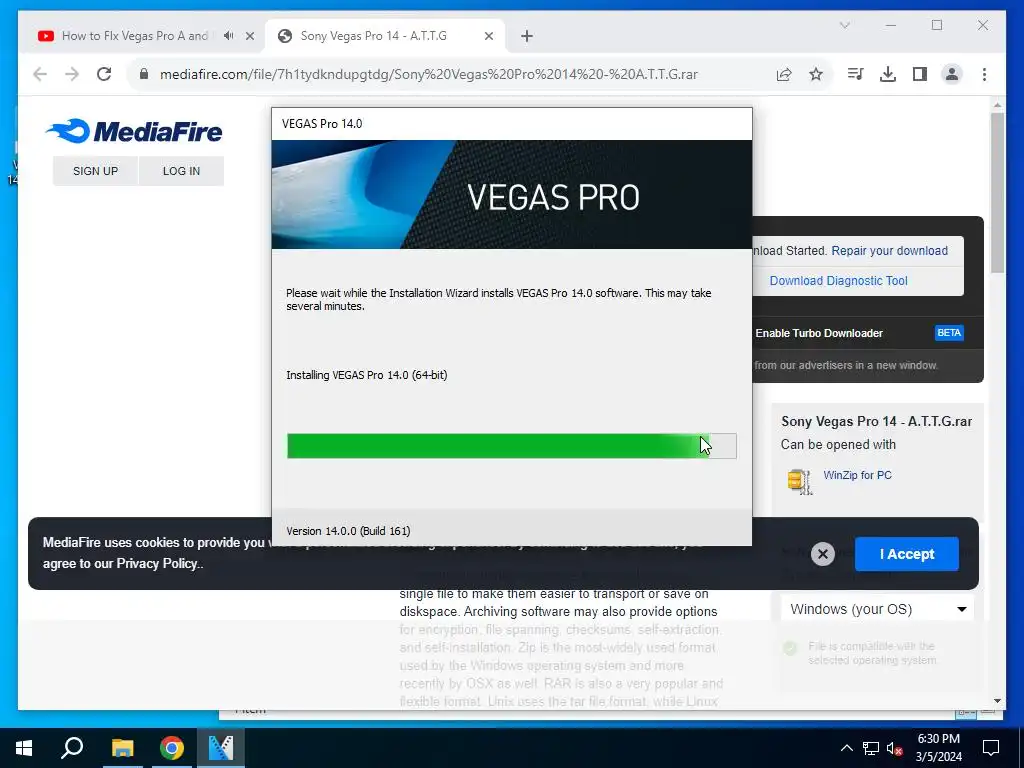Click the page vertical scrollbar thumb
The width and height of the screenshot is (1024, 768).
coord(997,193)
